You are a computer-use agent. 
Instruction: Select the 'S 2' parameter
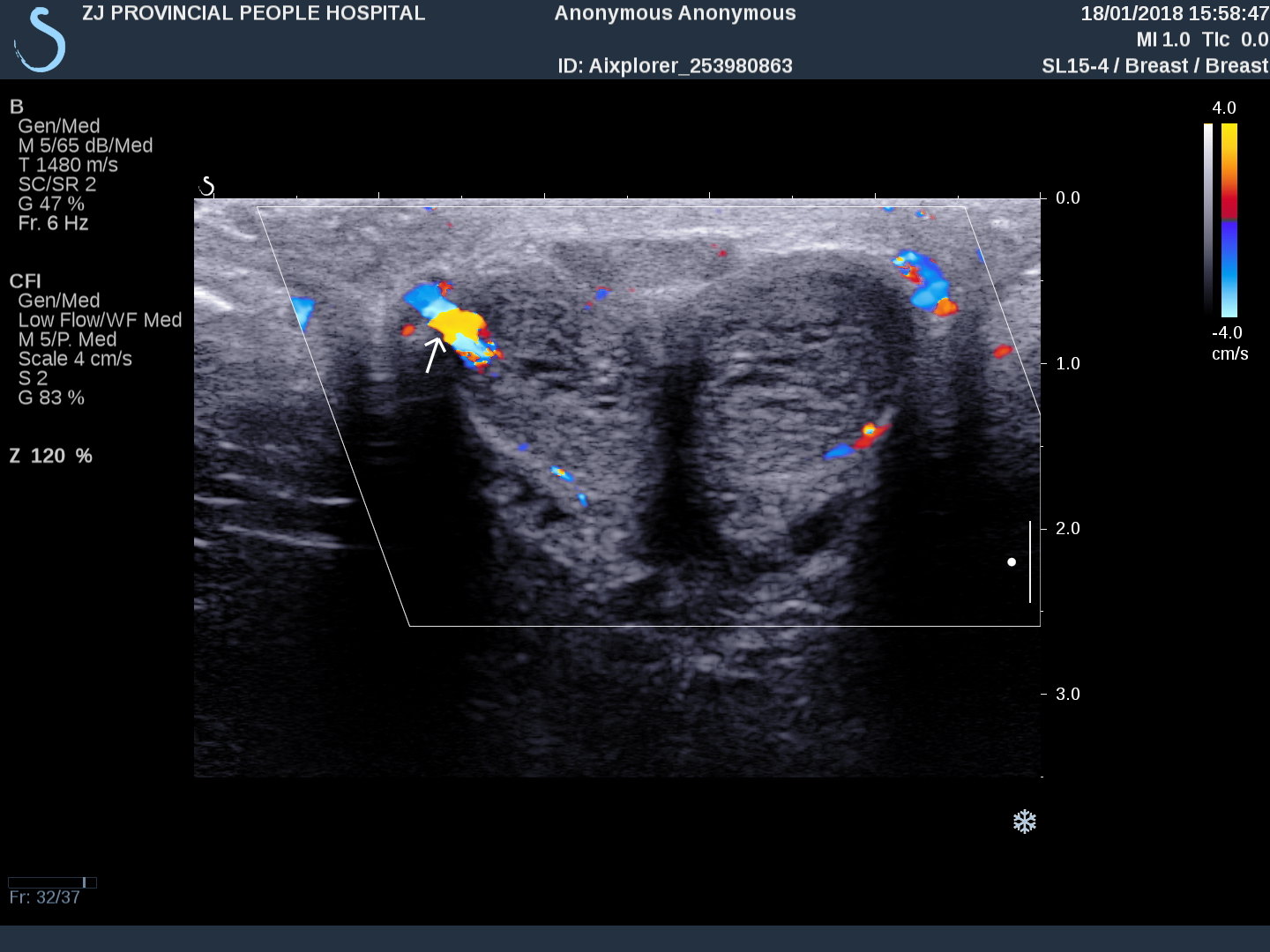tap(33, 378)
